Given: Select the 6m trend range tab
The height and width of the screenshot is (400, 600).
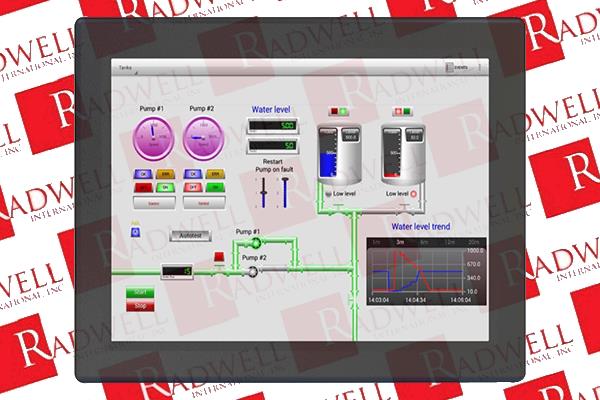Looking at the screenshot, I should pyautogui.click(x=424, y=242).
